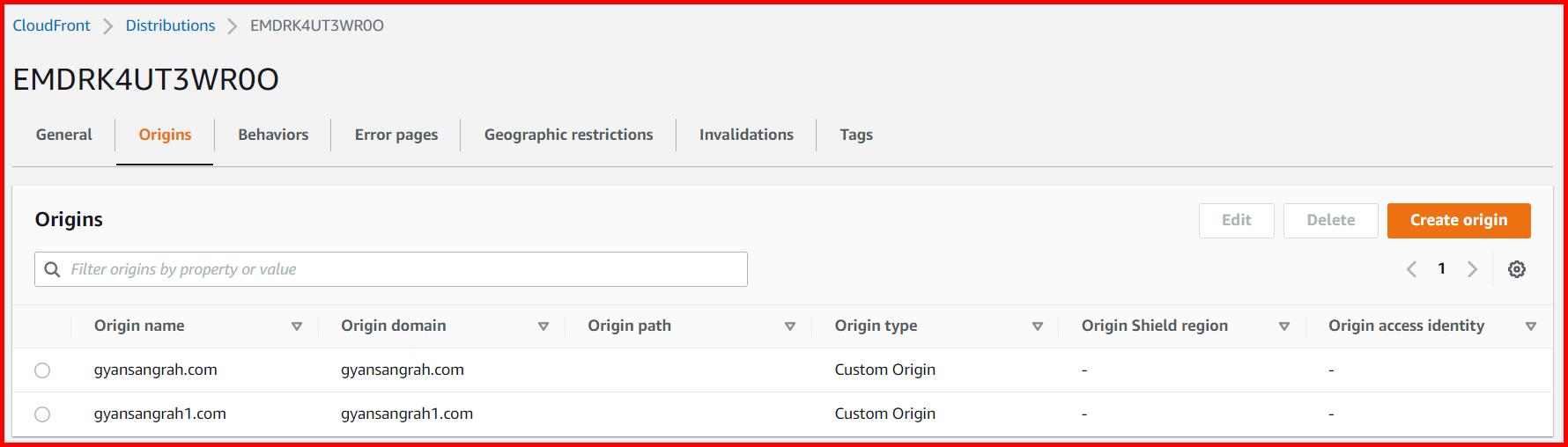Click Custom Origin type for gyansangrah1.com
This screenshot has width=1568, height=447.
[x=885, y=414]
